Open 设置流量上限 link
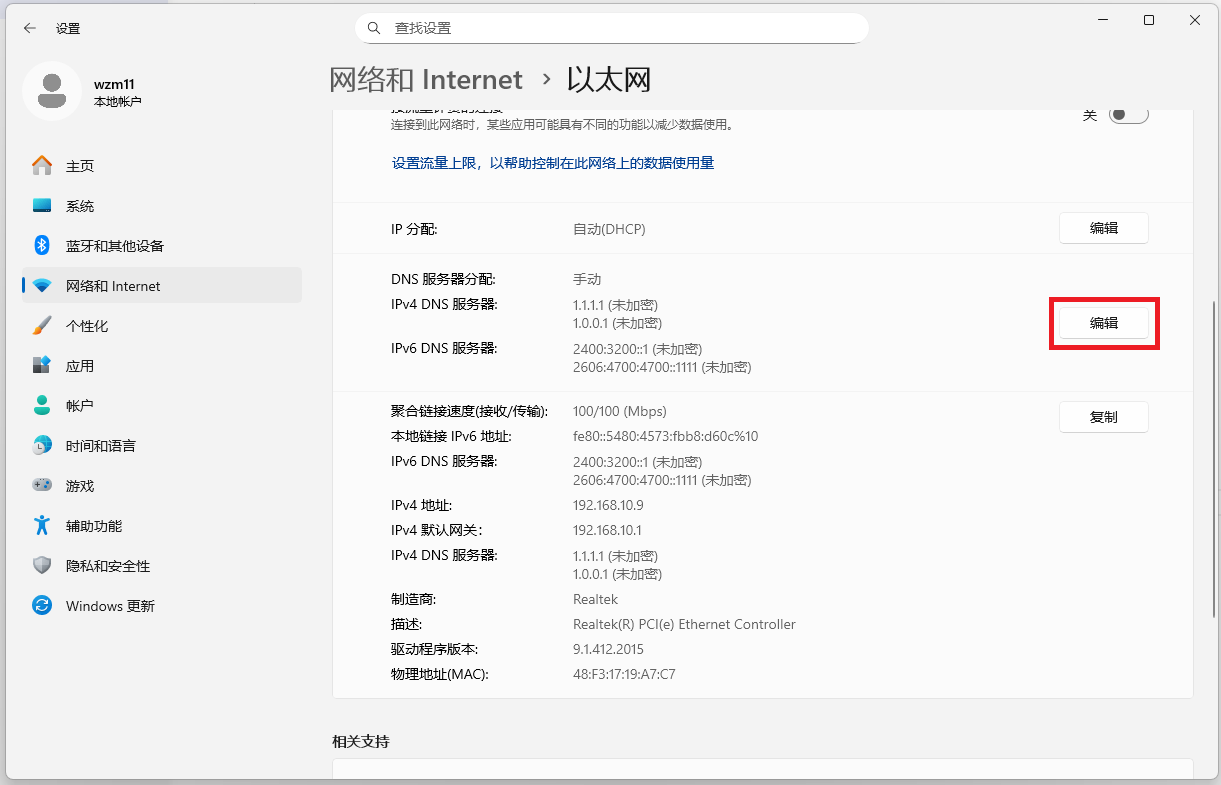The image size is (1221, 785). pos(553,163)
